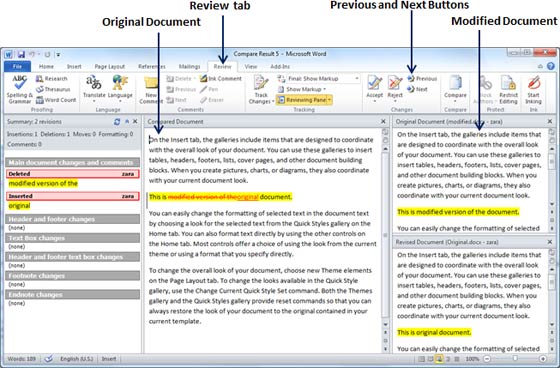
Task: Open the Language options
Action: pos(120,89)
